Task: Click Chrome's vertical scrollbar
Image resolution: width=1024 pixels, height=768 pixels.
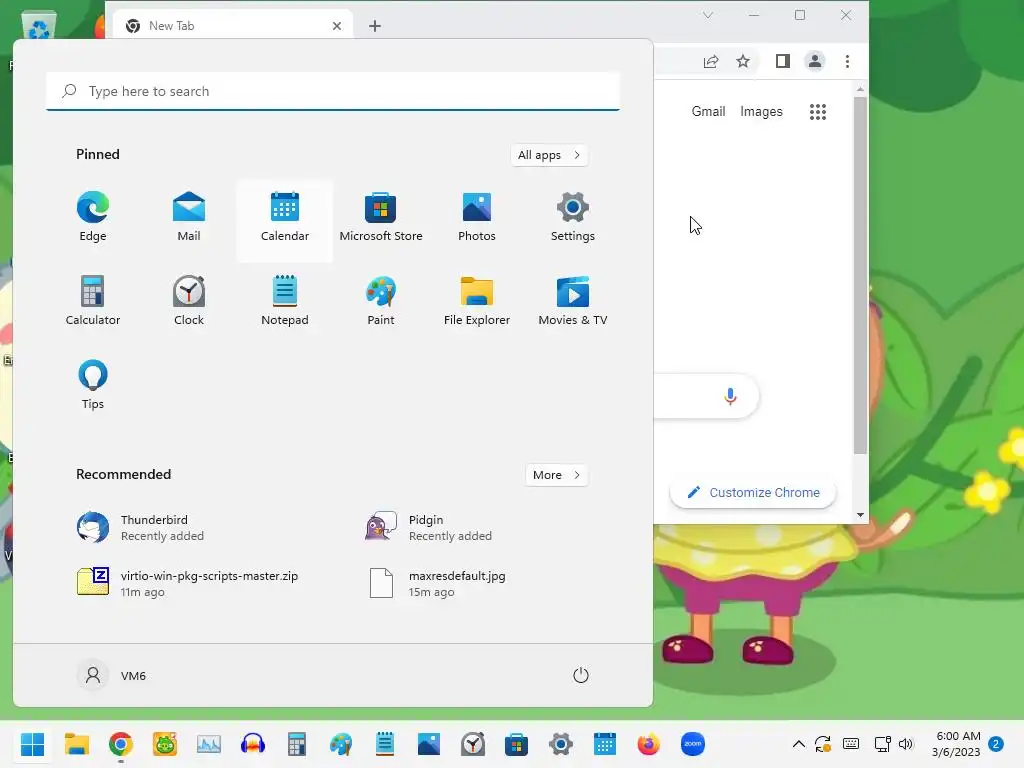Action: click(860, 274)
